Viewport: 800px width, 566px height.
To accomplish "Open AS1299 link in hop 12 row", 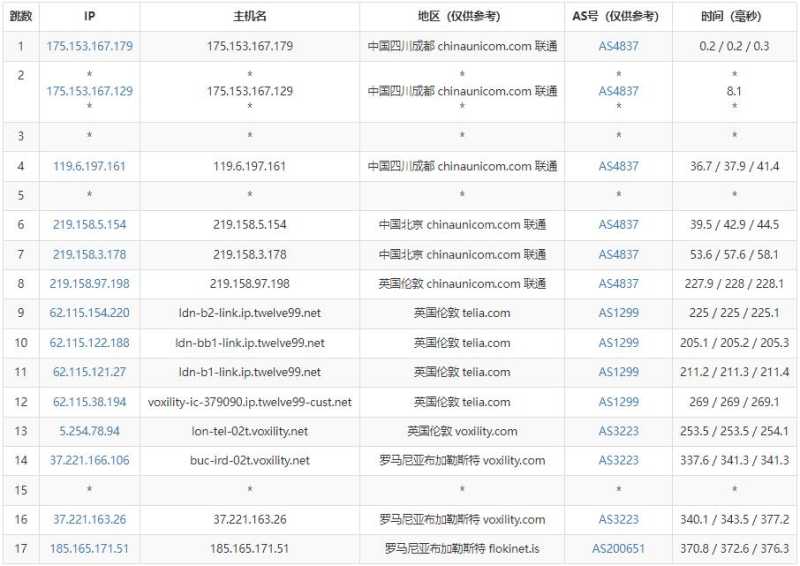I will point(618,402).
